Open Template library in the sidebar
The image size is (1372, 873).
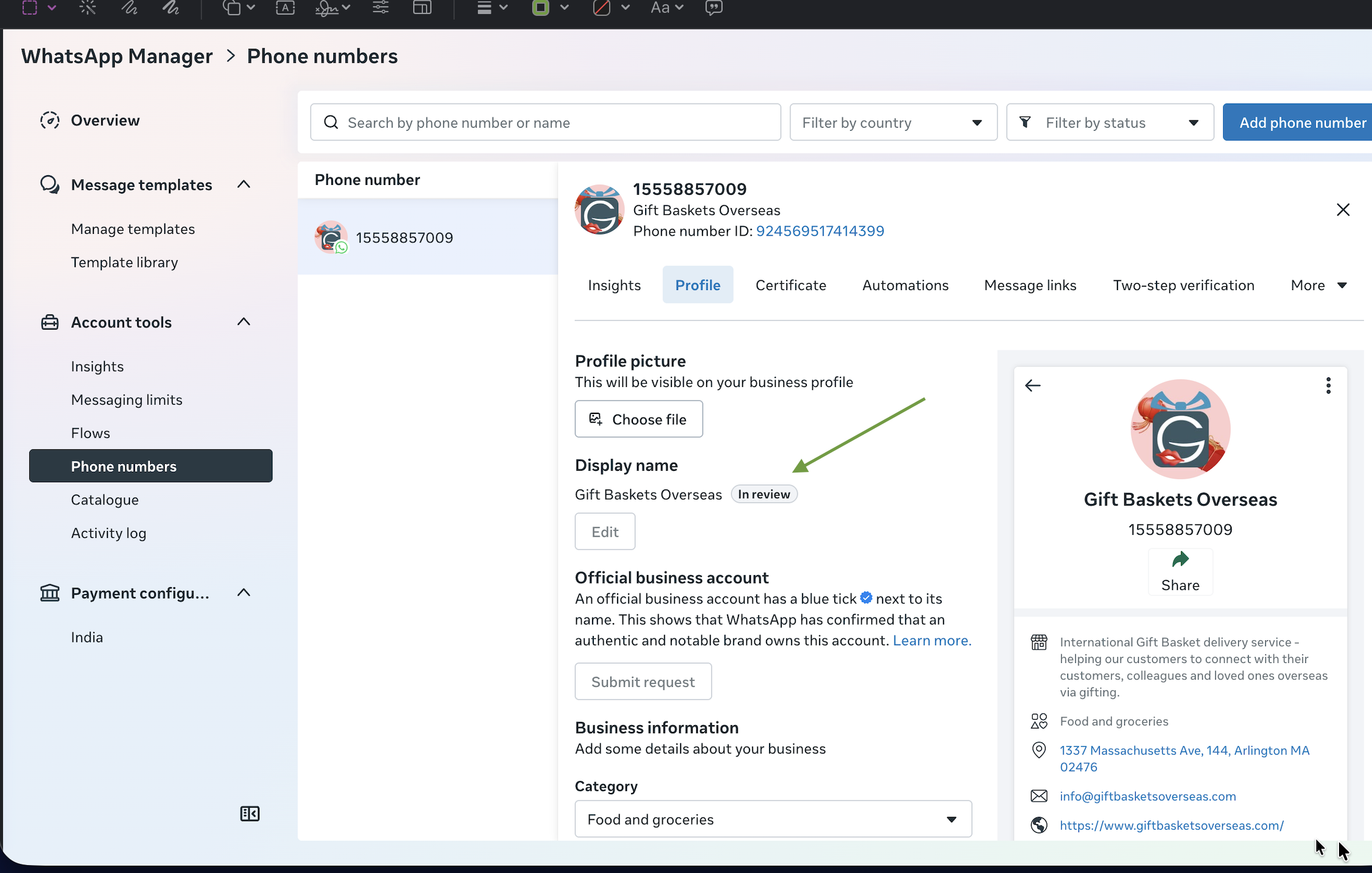coord(125,263)
